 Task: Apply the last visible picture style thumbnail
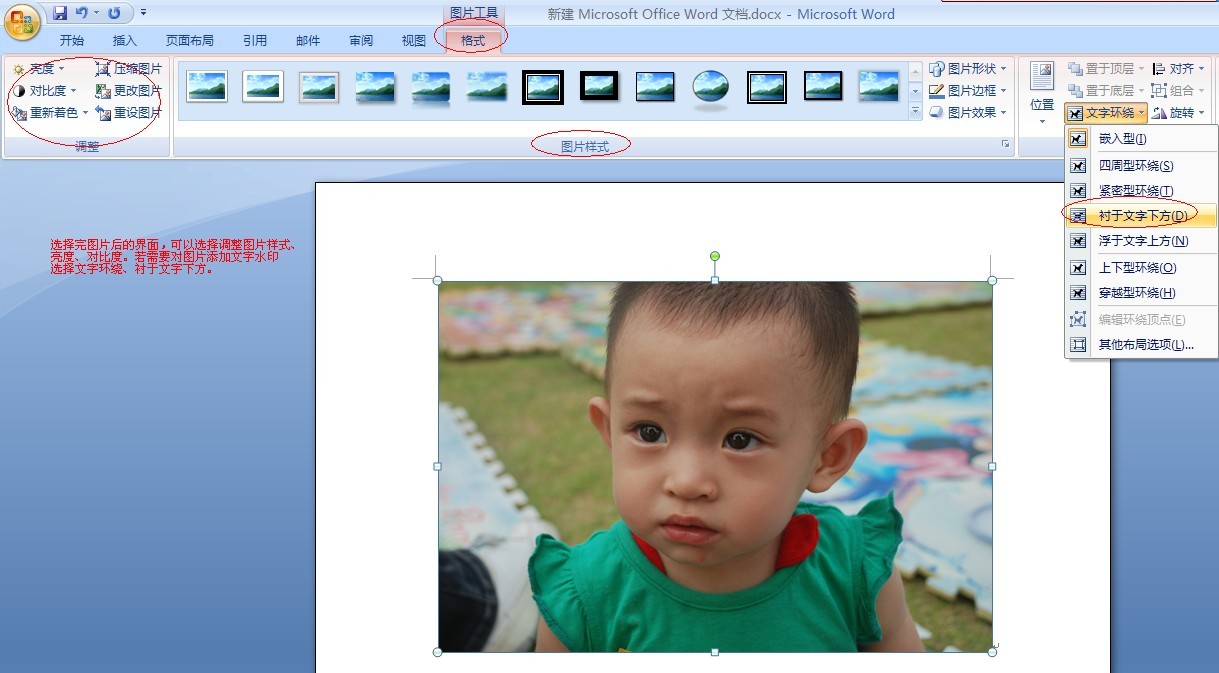[879, 87]
